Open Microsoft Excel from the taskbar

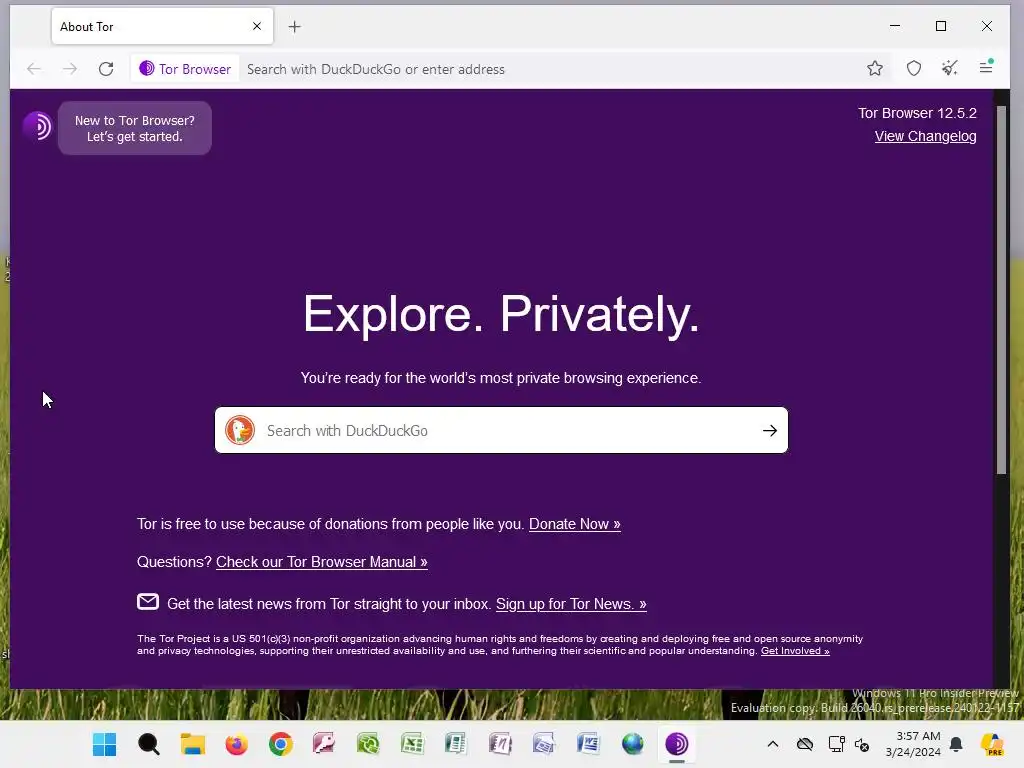[412, 744]
